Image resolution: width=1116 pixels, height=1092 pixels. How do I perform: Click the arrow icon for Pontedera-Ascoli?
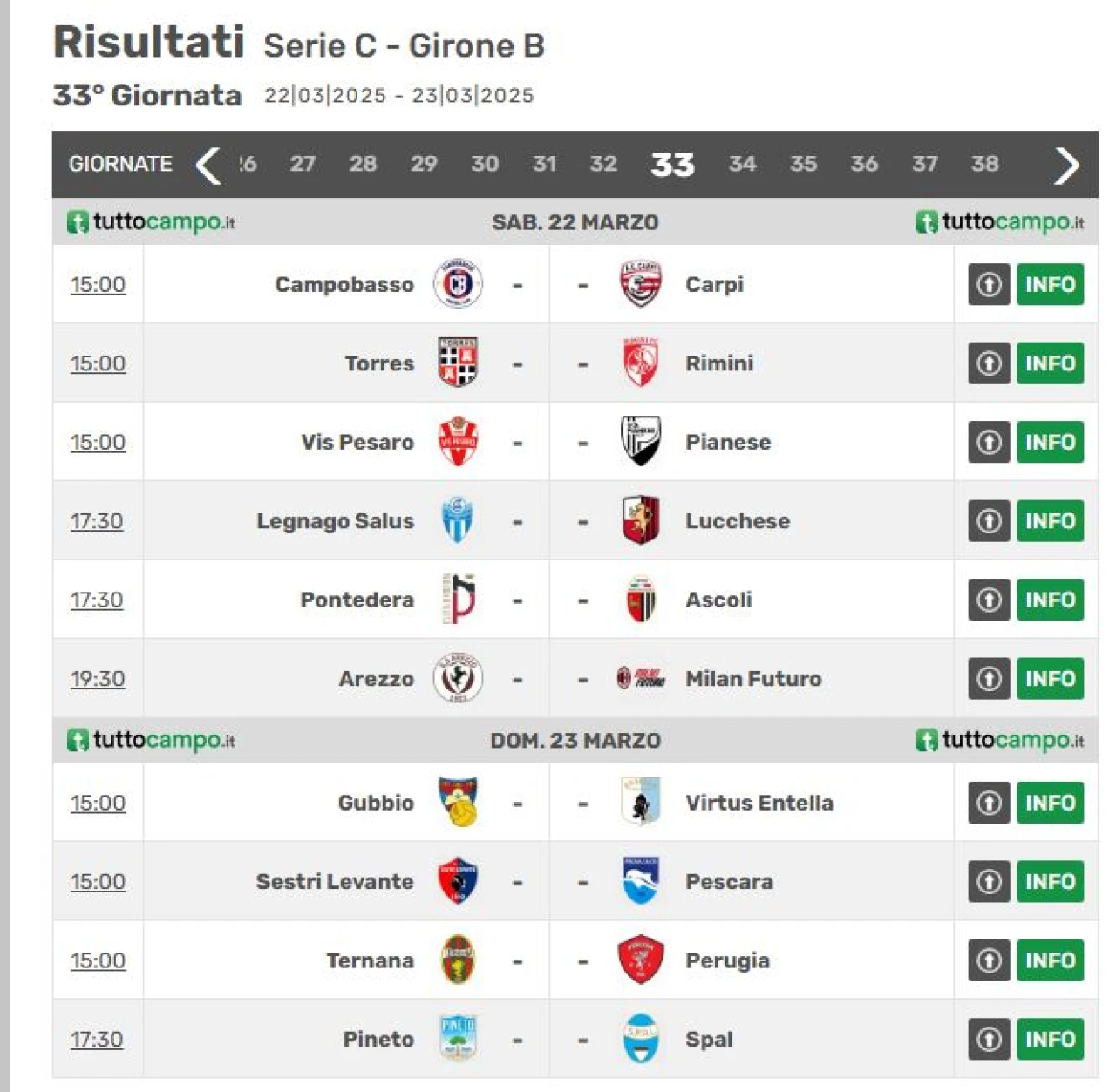coord(989,600)
